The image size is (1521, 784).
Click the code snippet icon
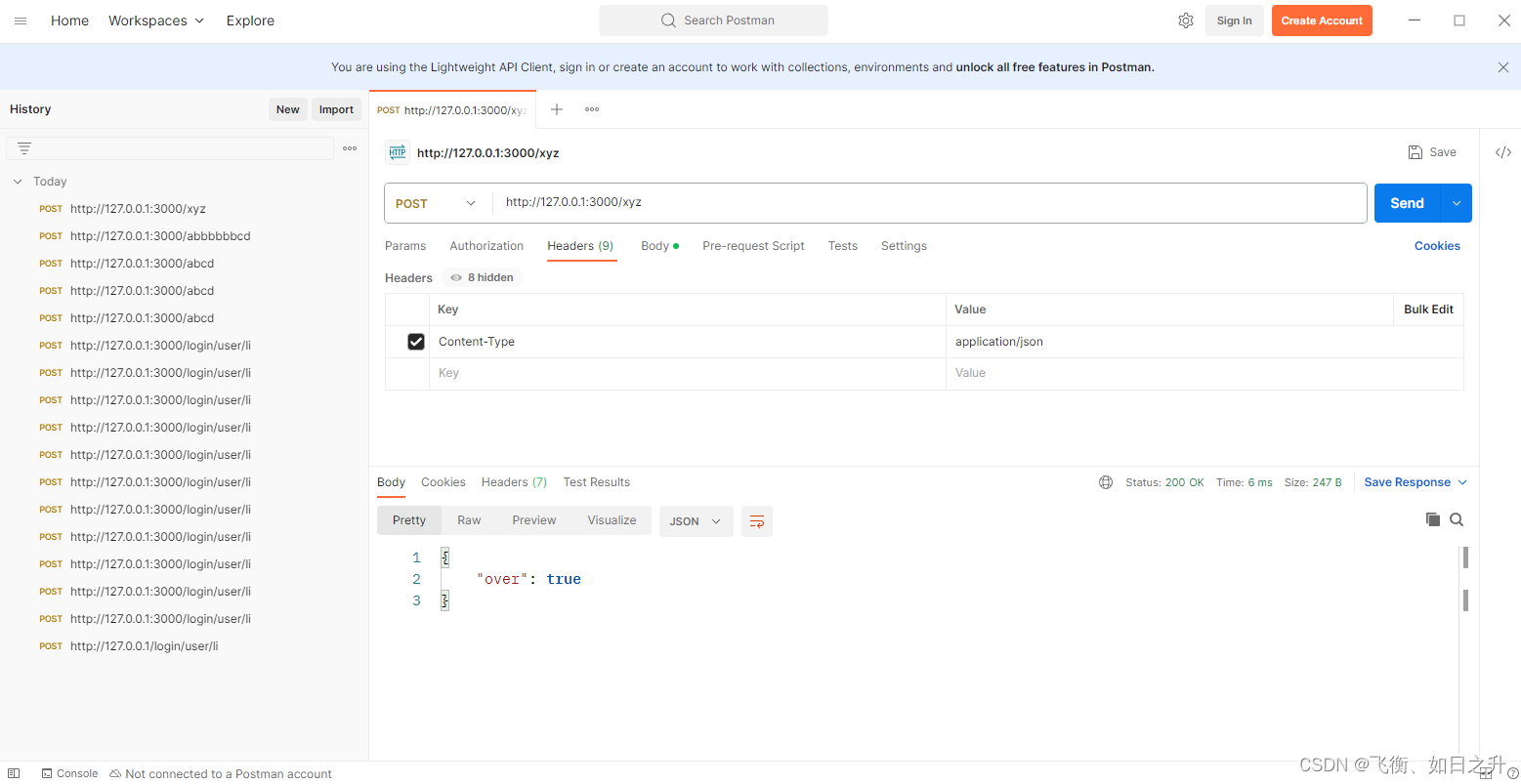(x=1503, y=152)
